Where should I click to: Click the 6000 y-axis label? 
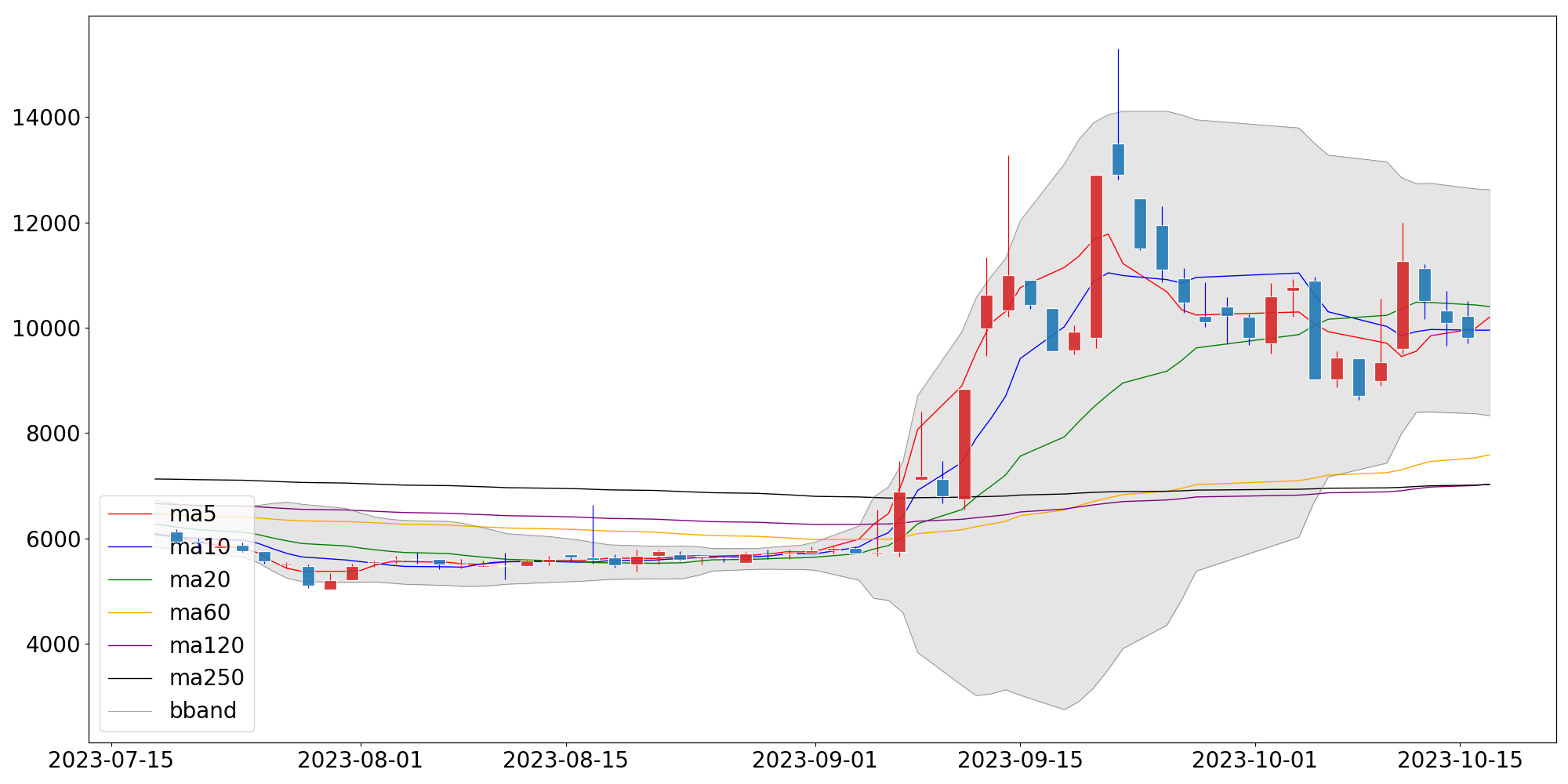[53, 539]
